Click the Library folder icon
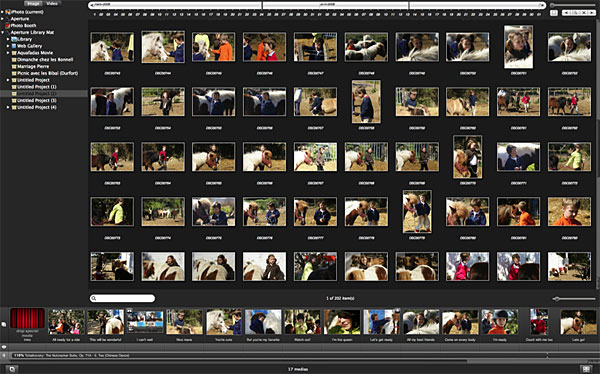 [x=14, y=39]
